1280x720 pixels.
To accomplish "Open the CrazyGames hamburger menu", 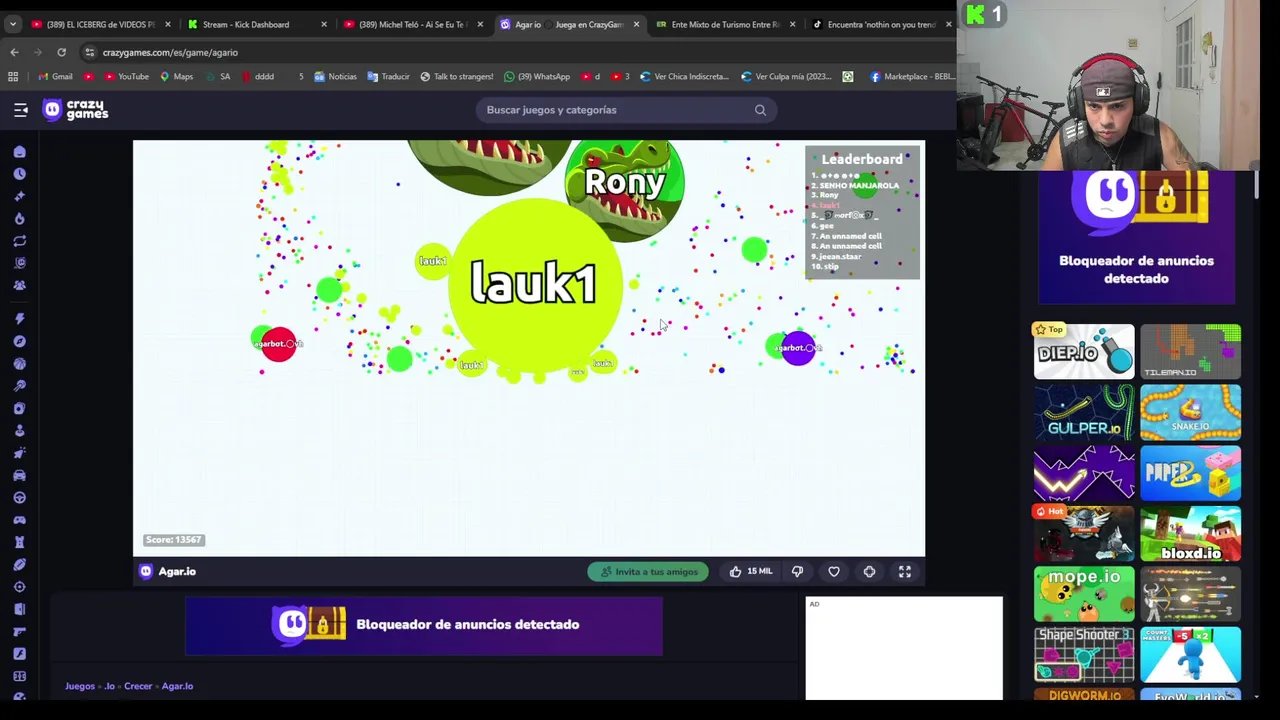I will click(x=20, y=110).
